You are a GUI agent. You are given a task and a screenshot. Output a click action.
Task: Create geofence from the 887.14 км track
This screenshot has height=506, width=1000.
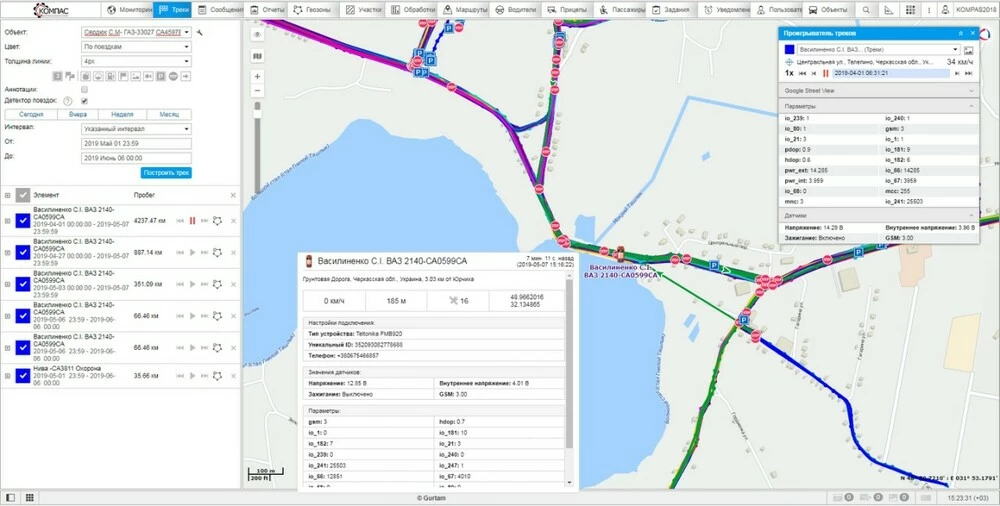pyautogui.click(x=218, y=253)
